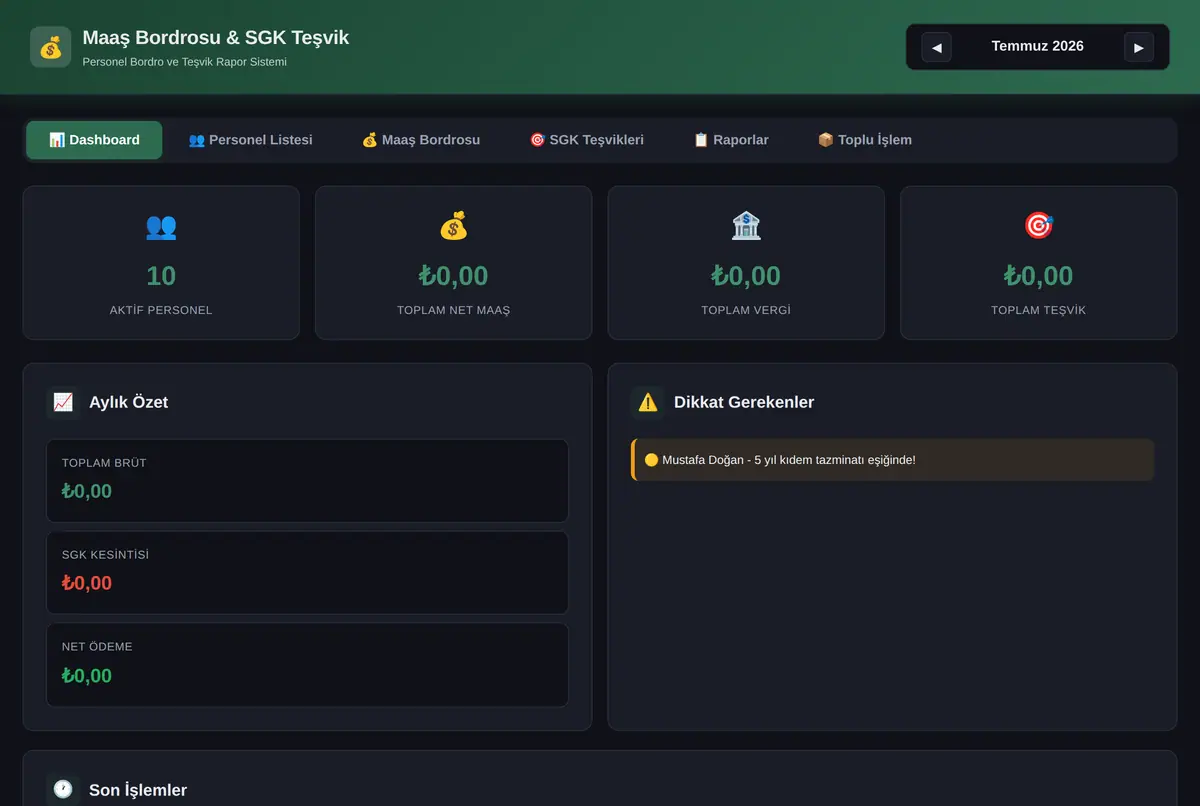Click the Toplam Net Maaş label
Image resolution: width=1200 pixels, height=806 pixels.
pos(453,310)
